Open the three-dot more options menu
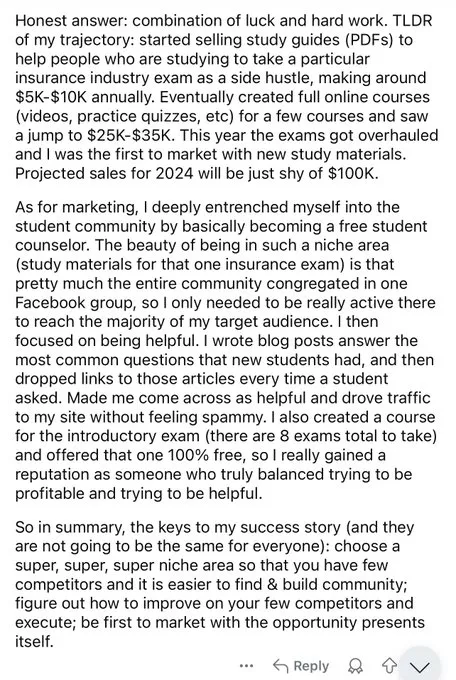 pyautogui.click(x=246, y=666)
